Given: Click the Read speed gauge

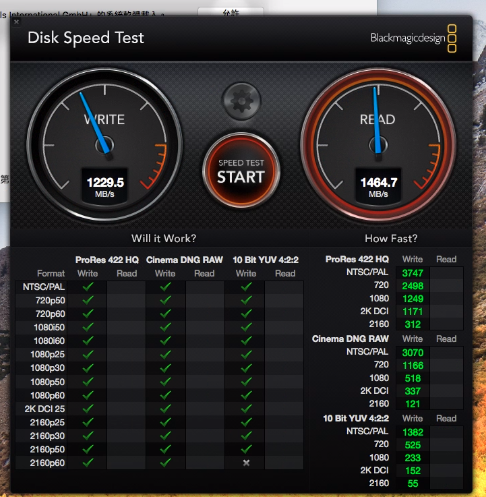Looking at the screenshot, I should [378, 145].
